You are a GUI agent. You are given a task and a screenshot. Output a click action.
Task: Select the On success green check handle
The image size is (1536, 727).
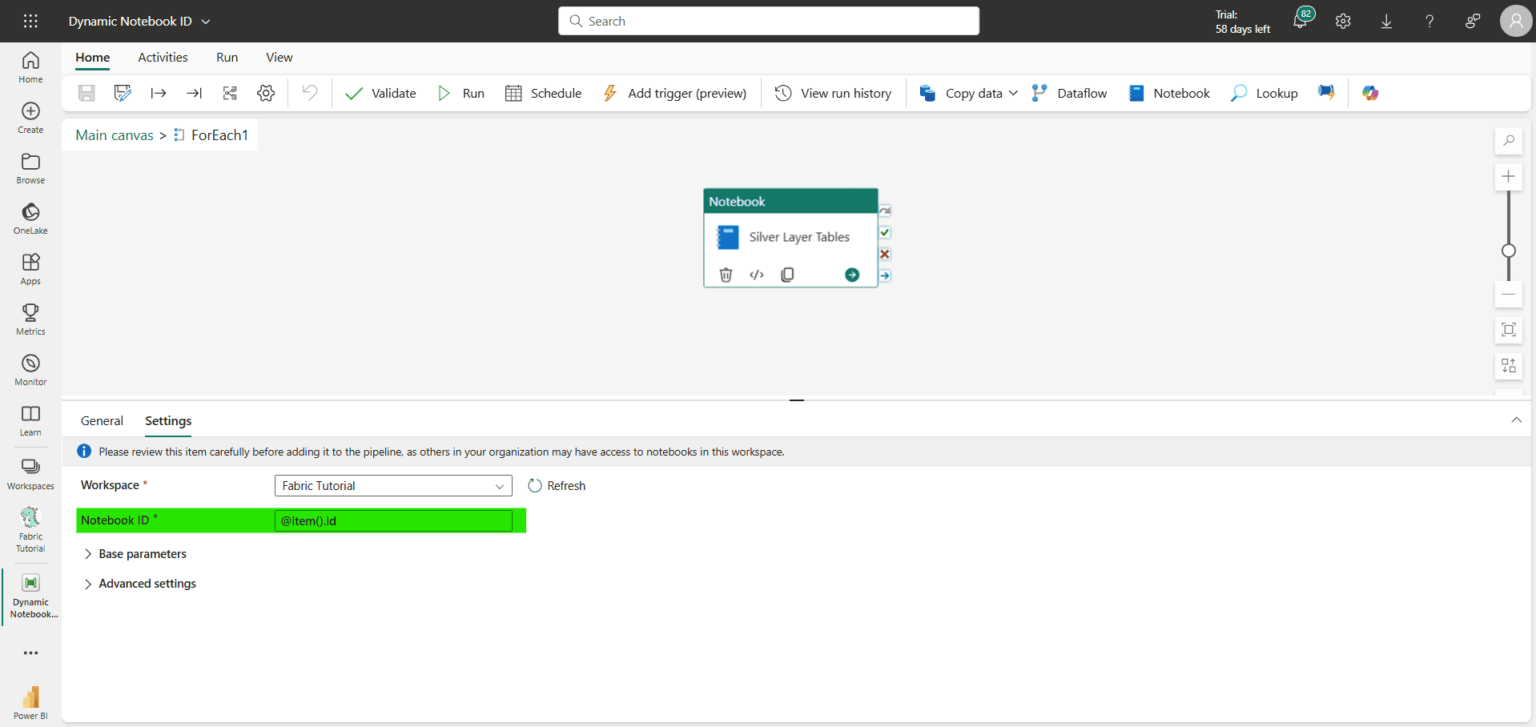[885, 232]
